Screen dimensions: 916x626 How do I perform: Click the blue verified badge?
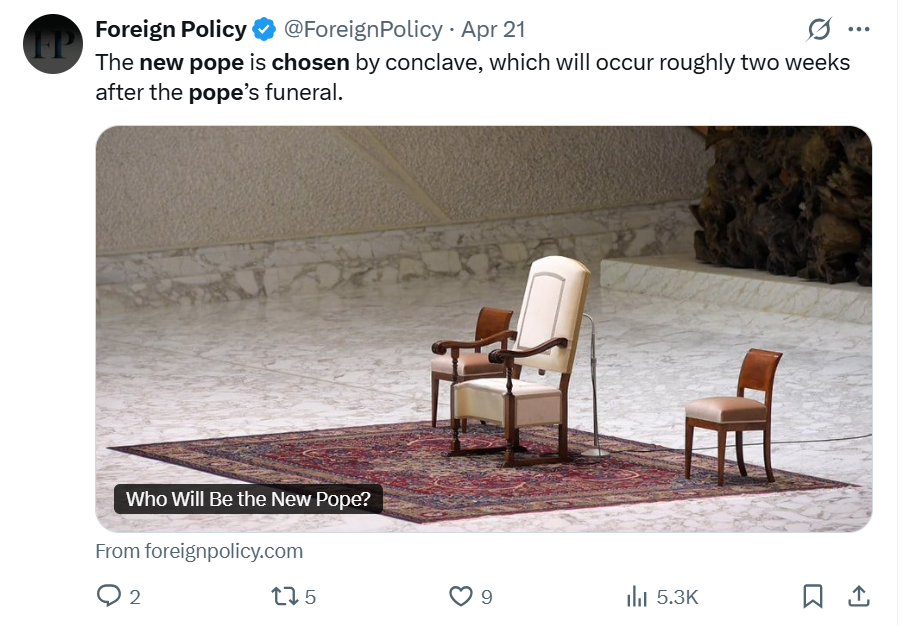click(x=264, y=29)
